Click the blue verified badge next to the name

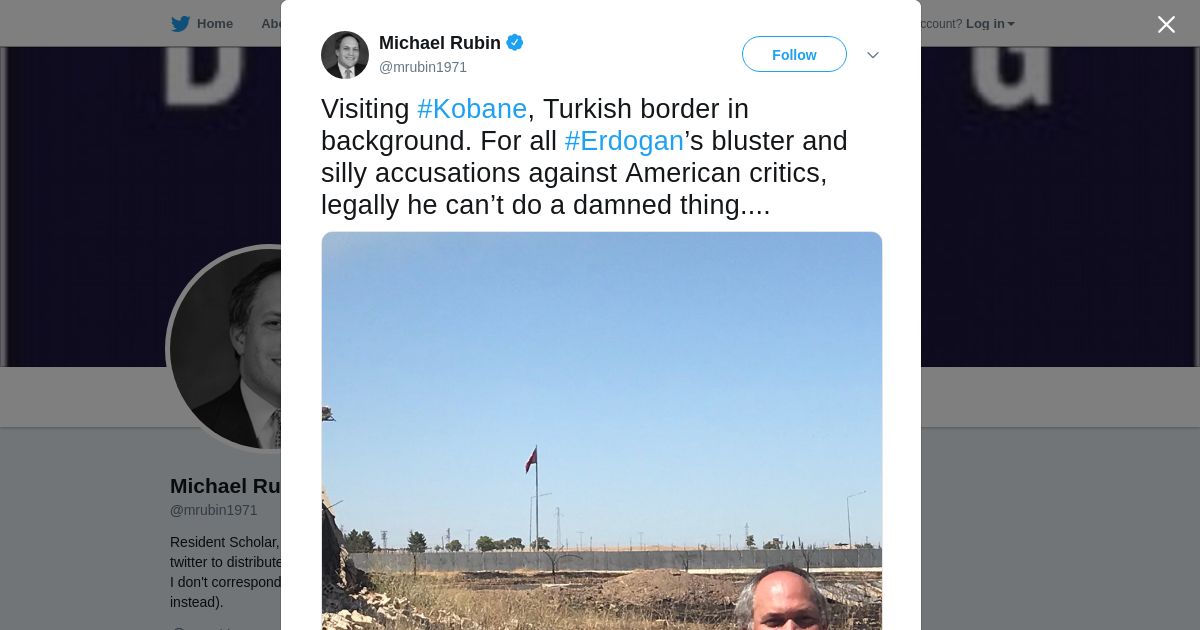point(515,43)
